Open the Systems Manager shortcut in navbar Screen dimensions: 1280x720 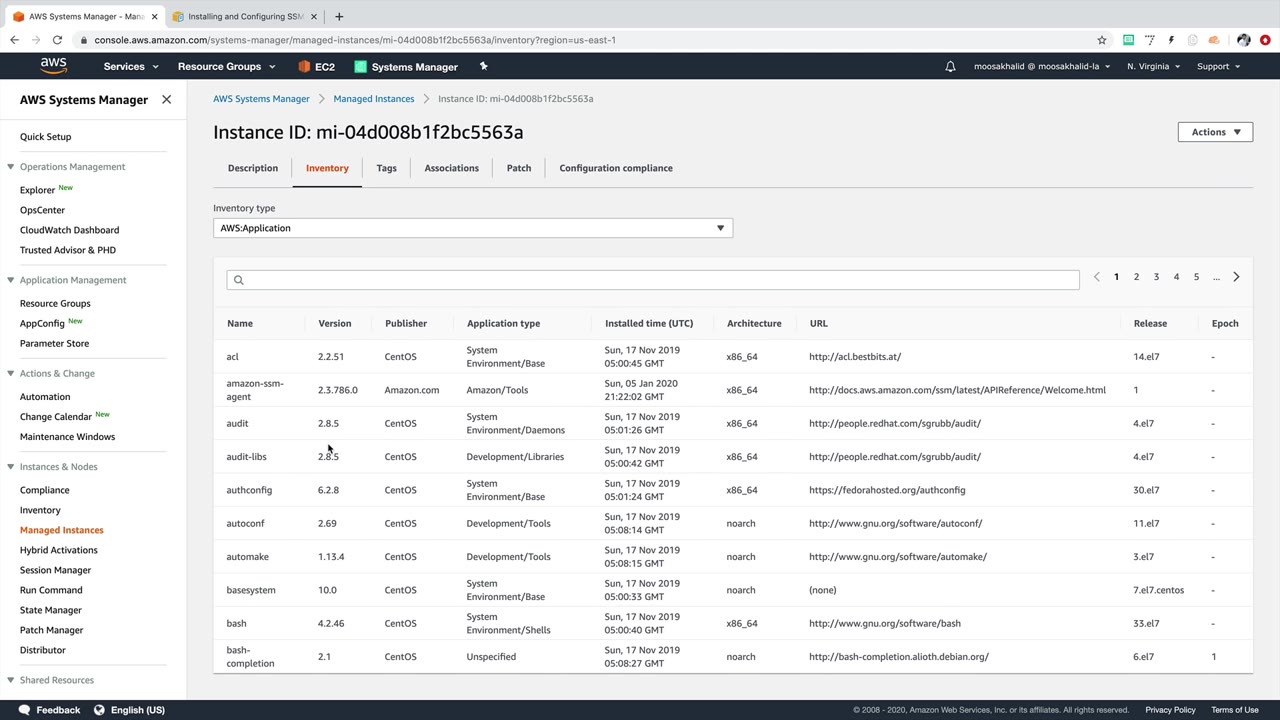point(406,67)
